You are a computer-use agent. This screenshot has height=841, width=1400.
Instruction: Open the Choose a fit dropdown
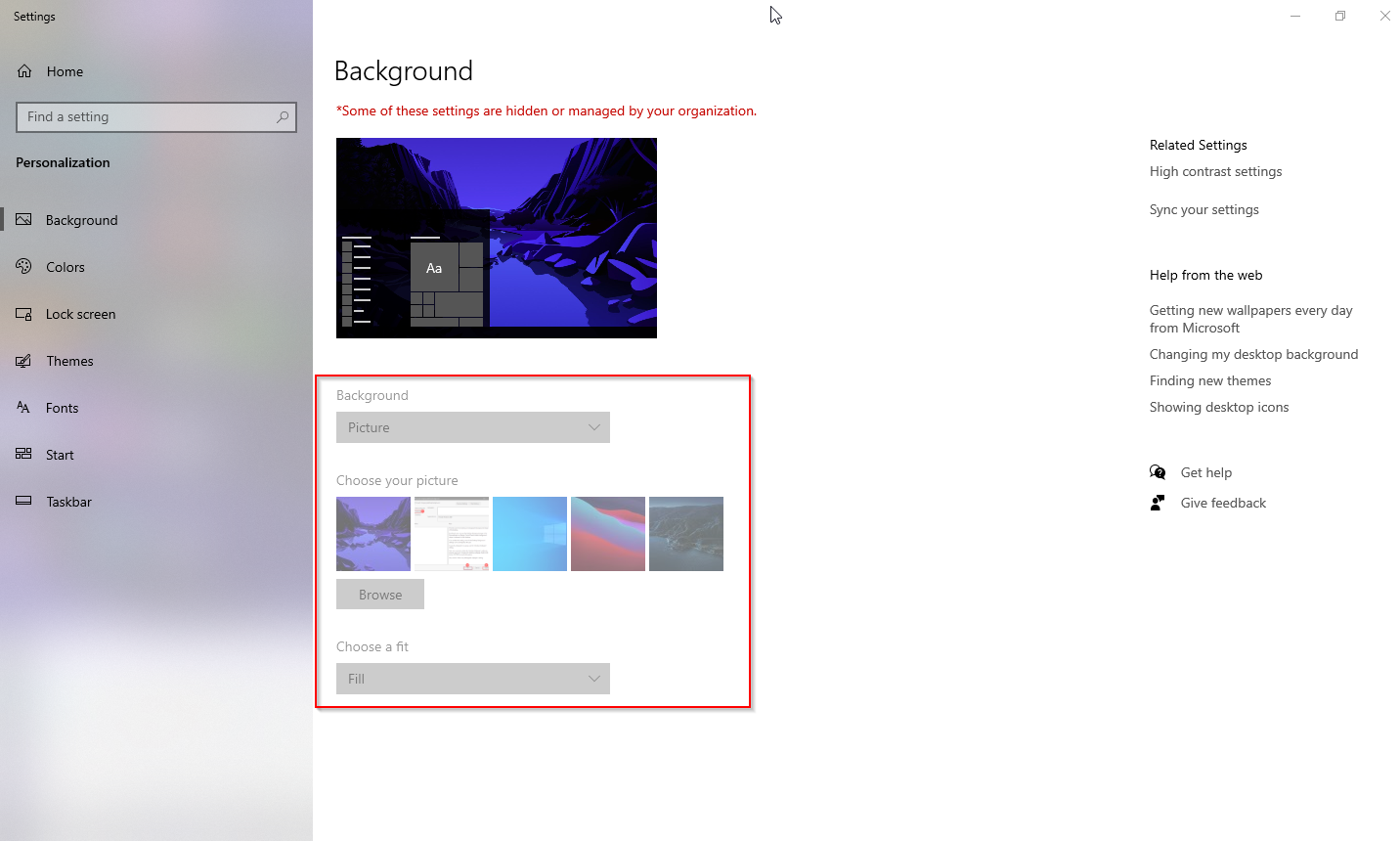(472, 678)
